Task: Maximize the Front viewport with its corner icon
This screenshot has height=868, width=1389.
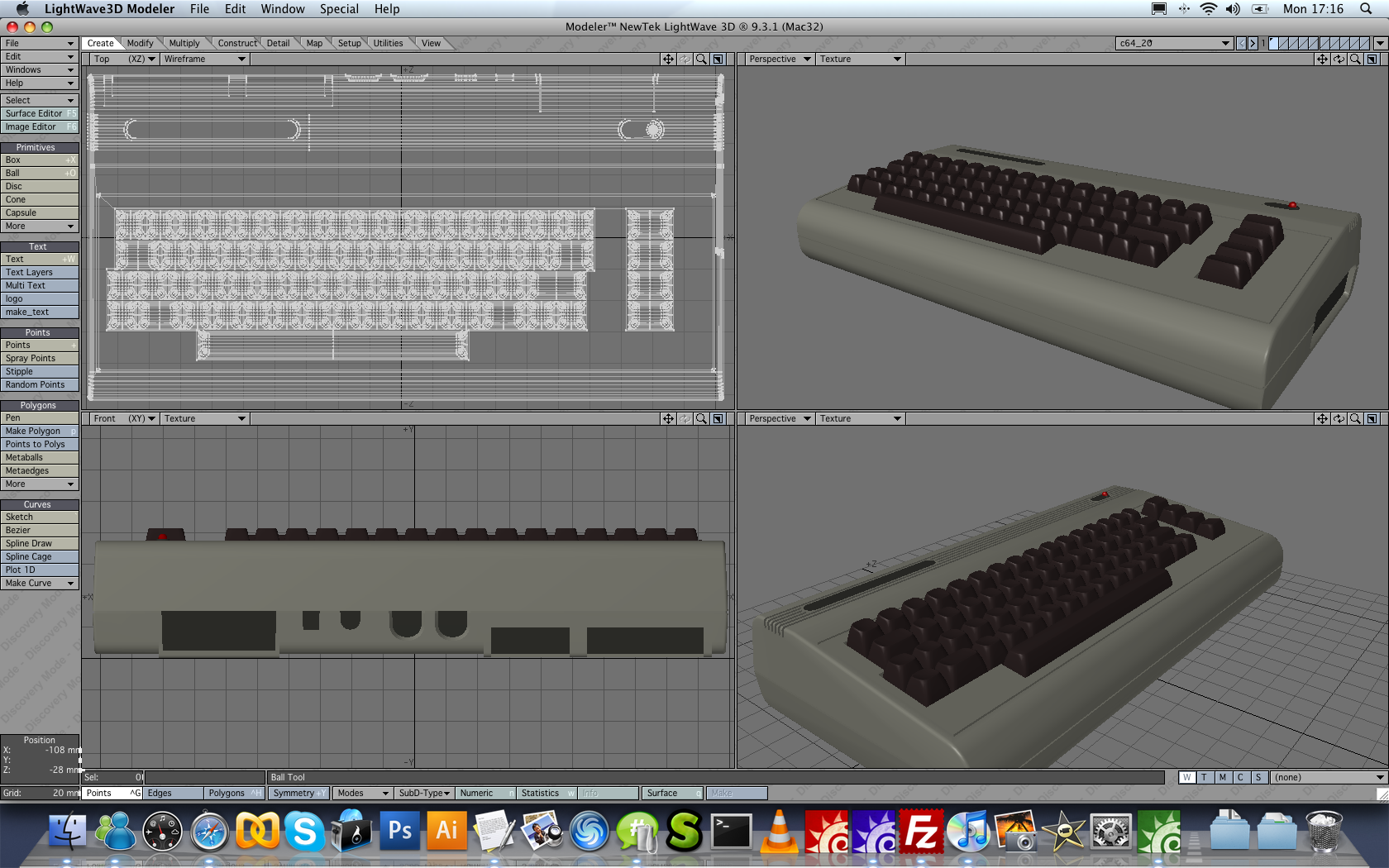Action: pyautogui.click(x=718, y=418)
